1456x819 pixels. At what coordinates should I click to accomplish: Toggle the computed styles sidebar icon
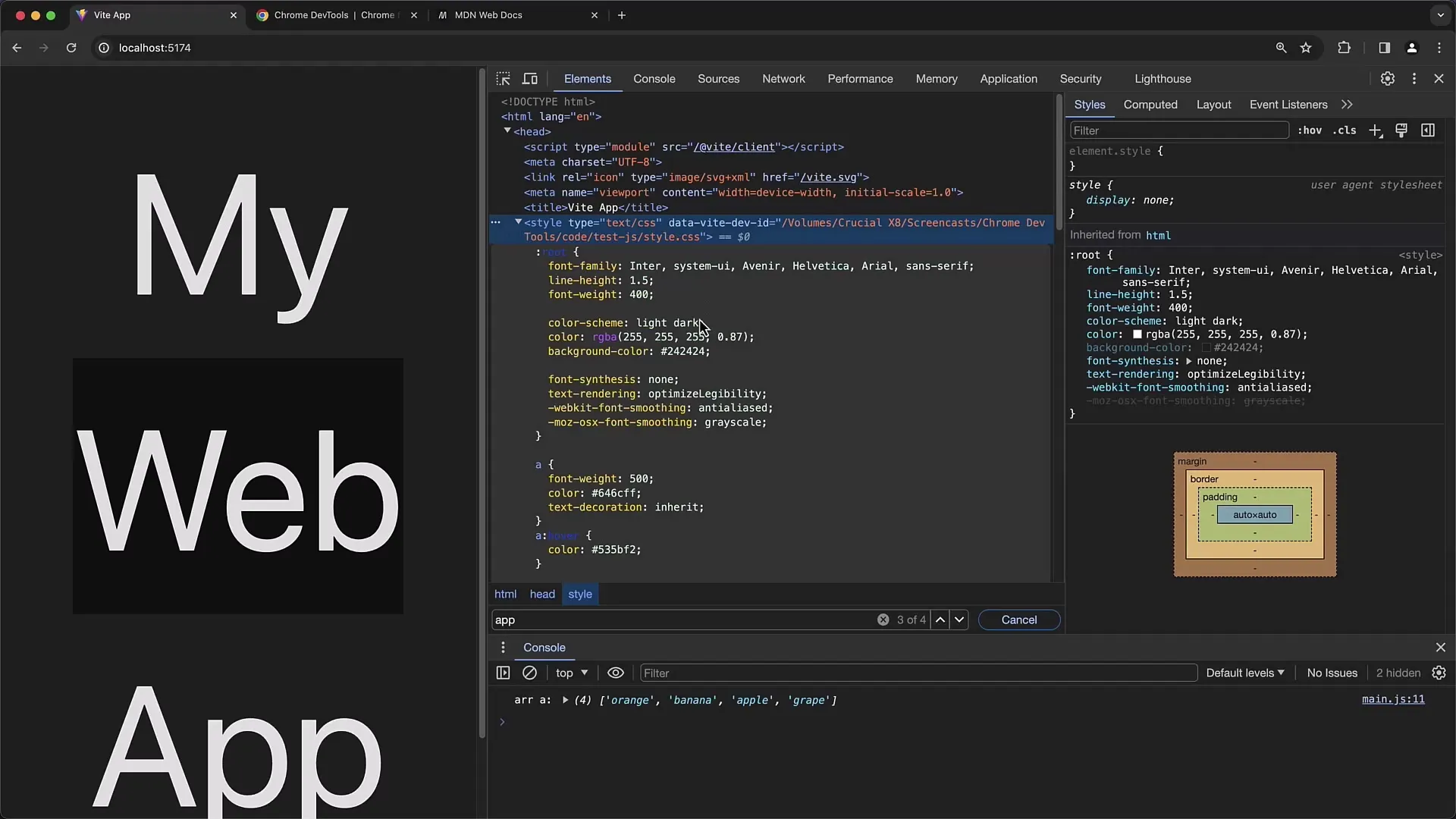click(1428, 130)
